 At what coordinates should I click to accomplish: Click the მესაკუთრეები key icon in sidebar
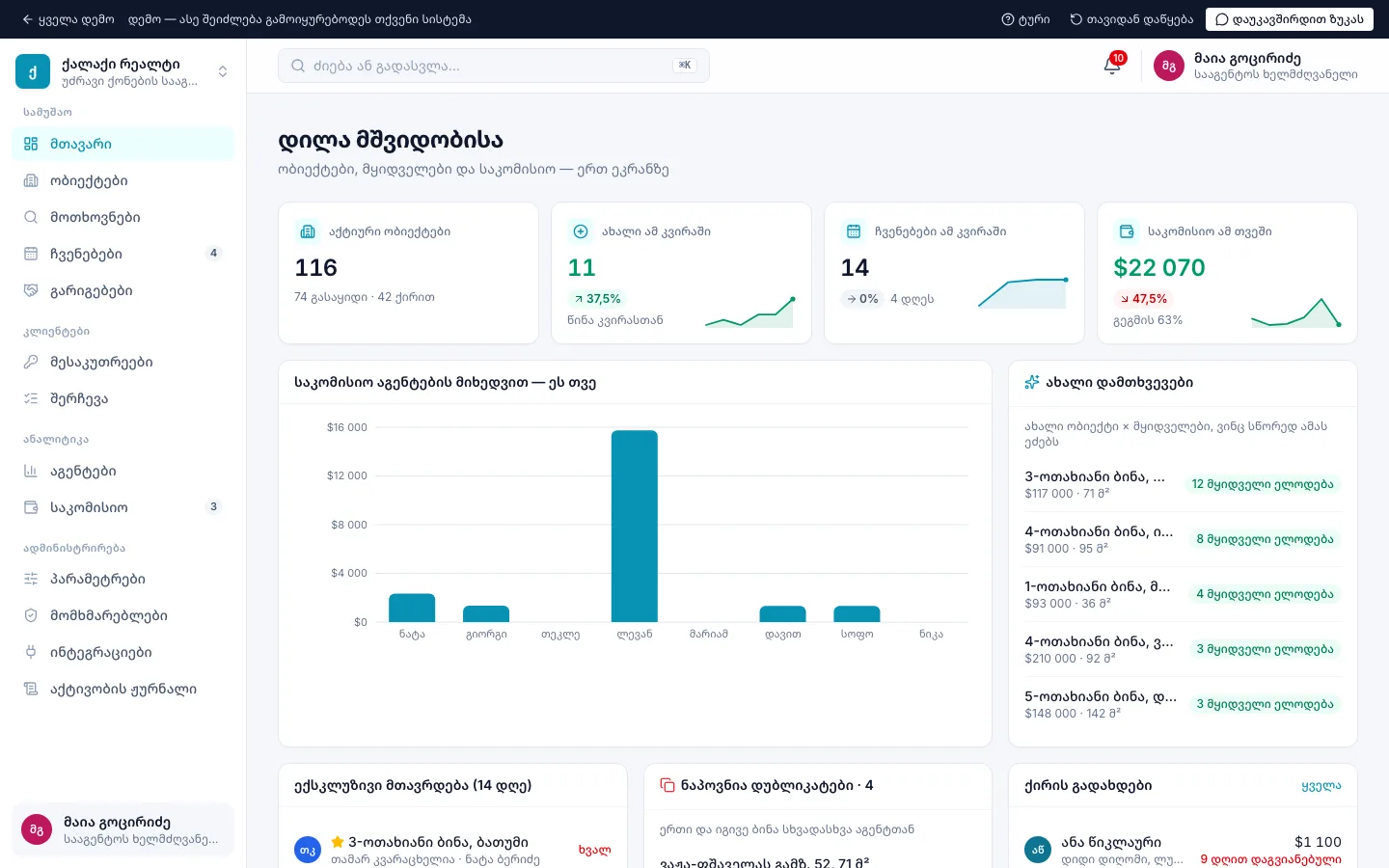point(31,362)
